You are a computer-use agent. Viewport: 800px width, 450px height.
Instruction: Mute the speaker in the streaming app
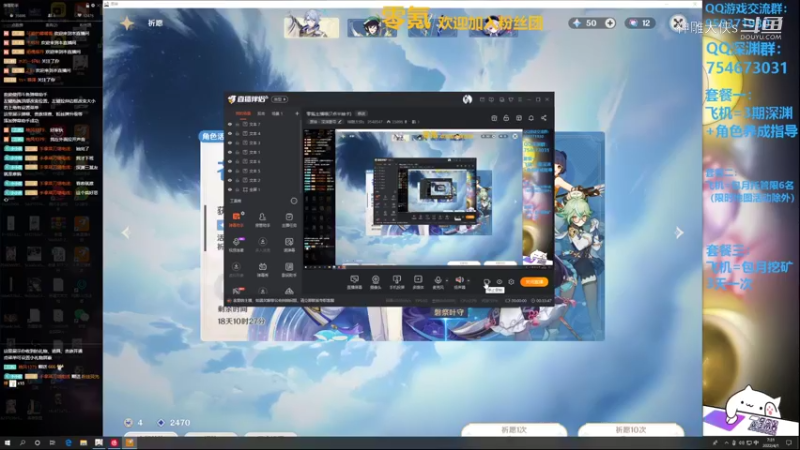(459, 282)
